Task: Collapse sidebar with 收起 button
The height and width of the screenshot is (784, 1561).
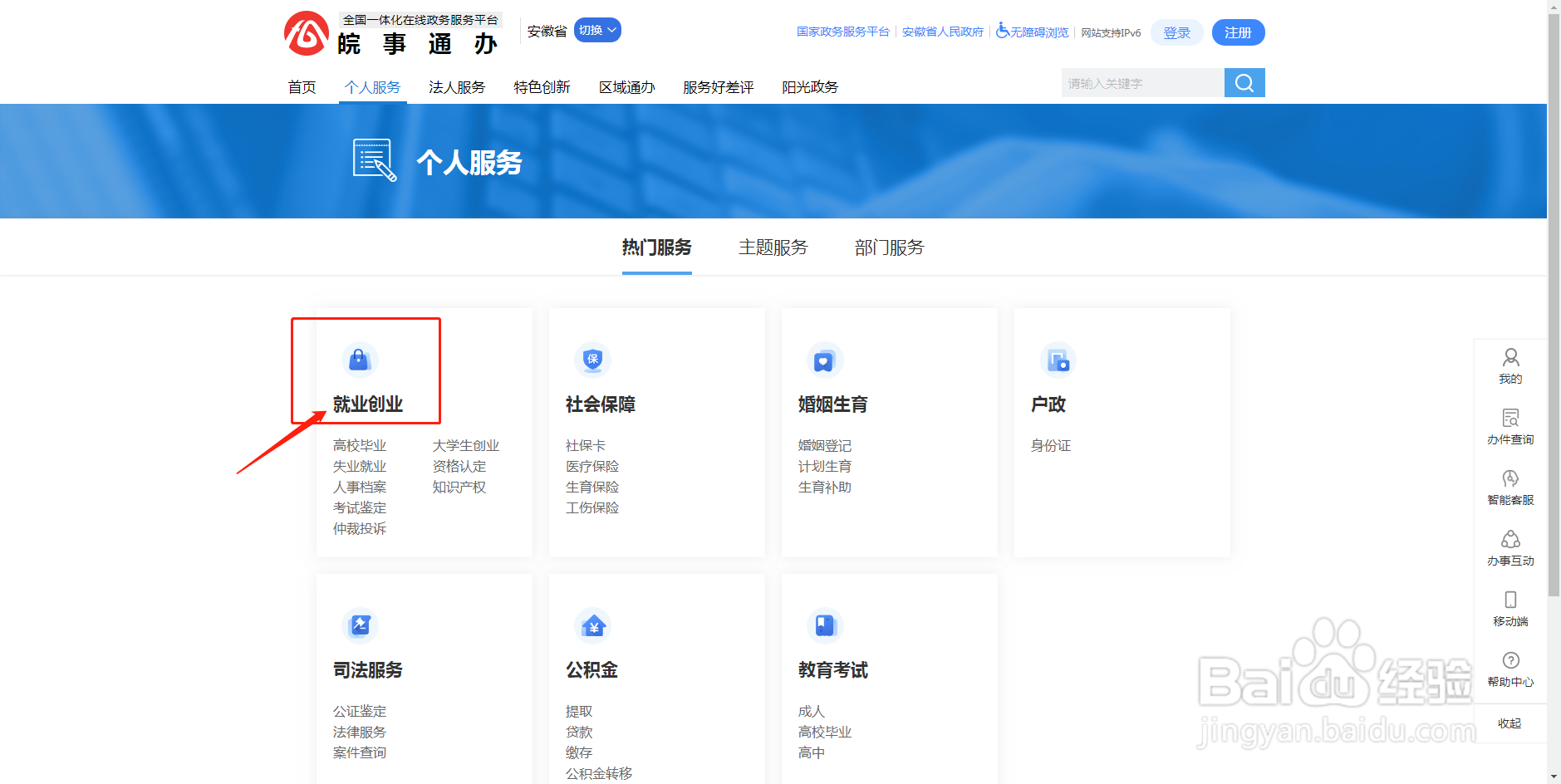Action: tap(1509, 723)
